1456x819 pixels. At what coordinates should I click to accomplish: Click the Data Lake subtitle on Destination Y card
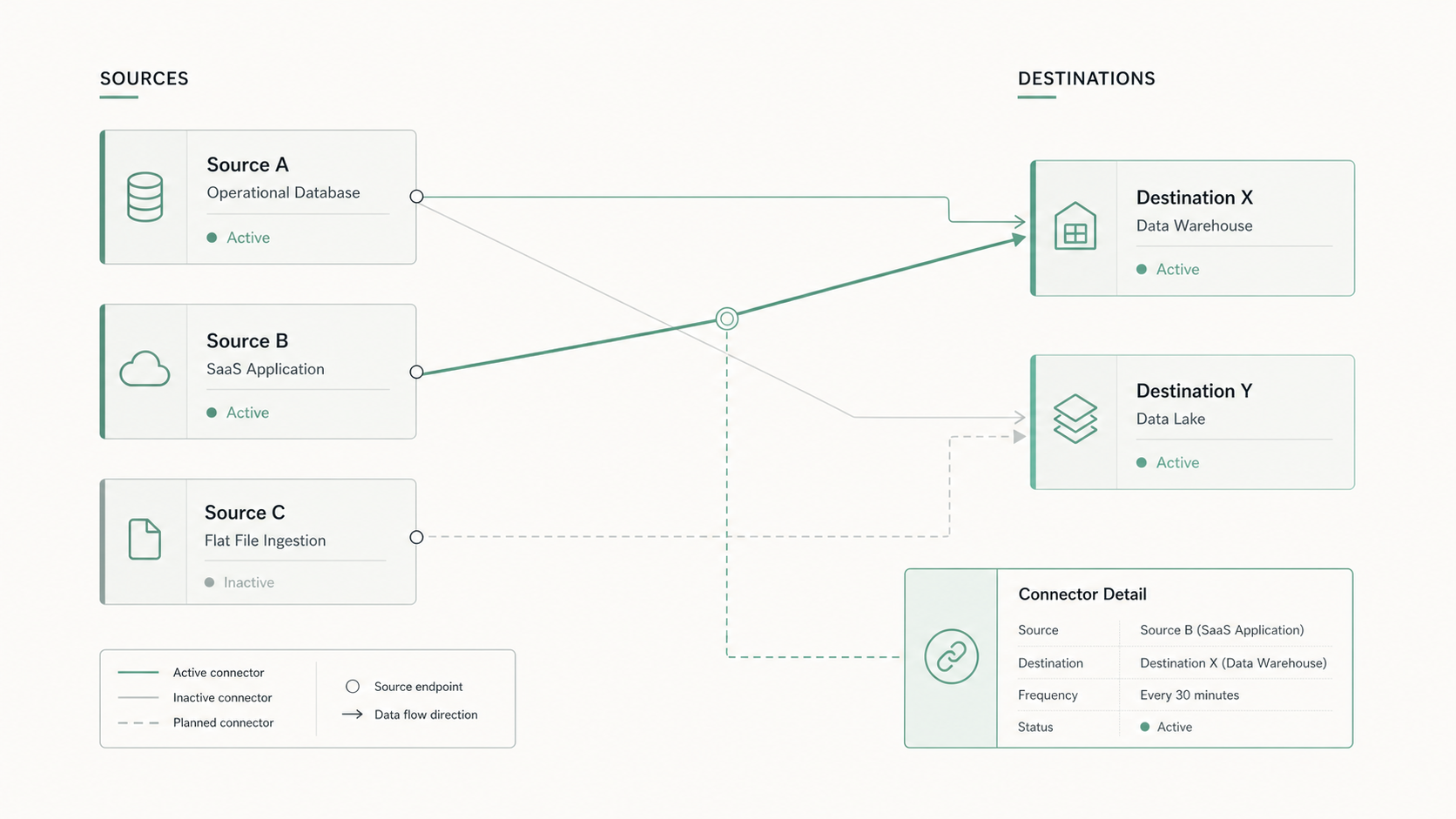pos(1171,419)
